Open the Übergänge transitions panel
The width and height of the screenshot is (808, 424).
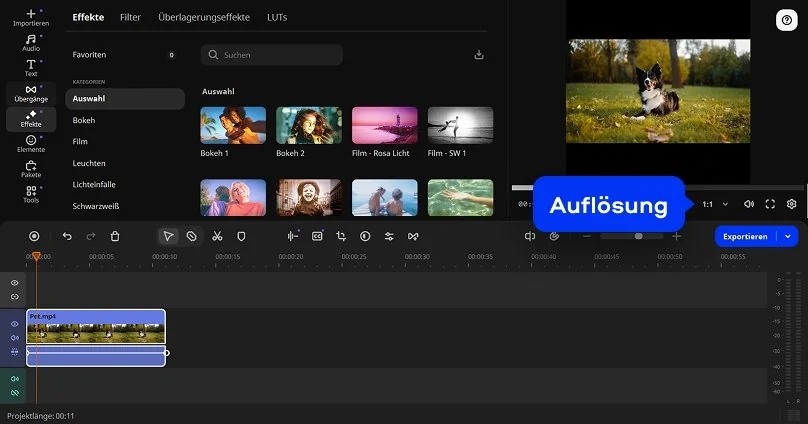pos(31,93)
